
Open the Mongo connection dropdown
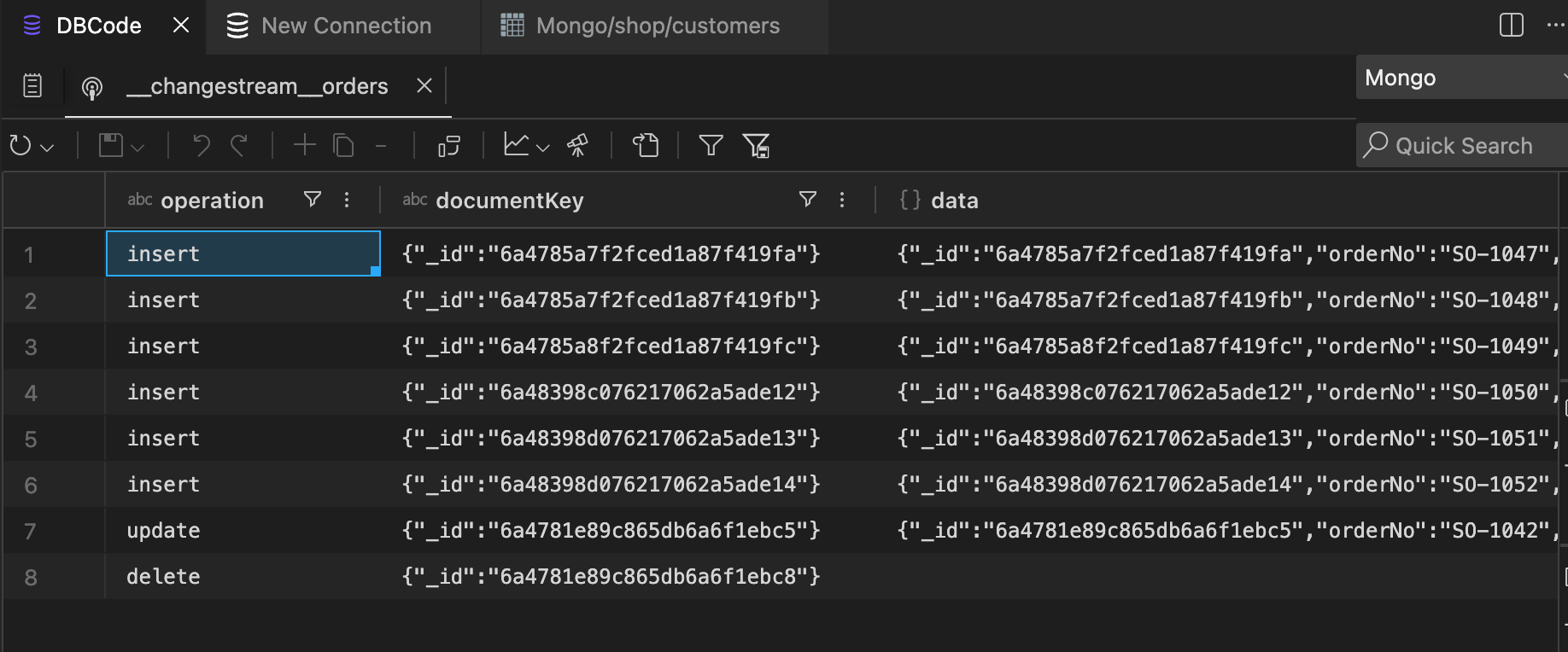(1462, 78)
